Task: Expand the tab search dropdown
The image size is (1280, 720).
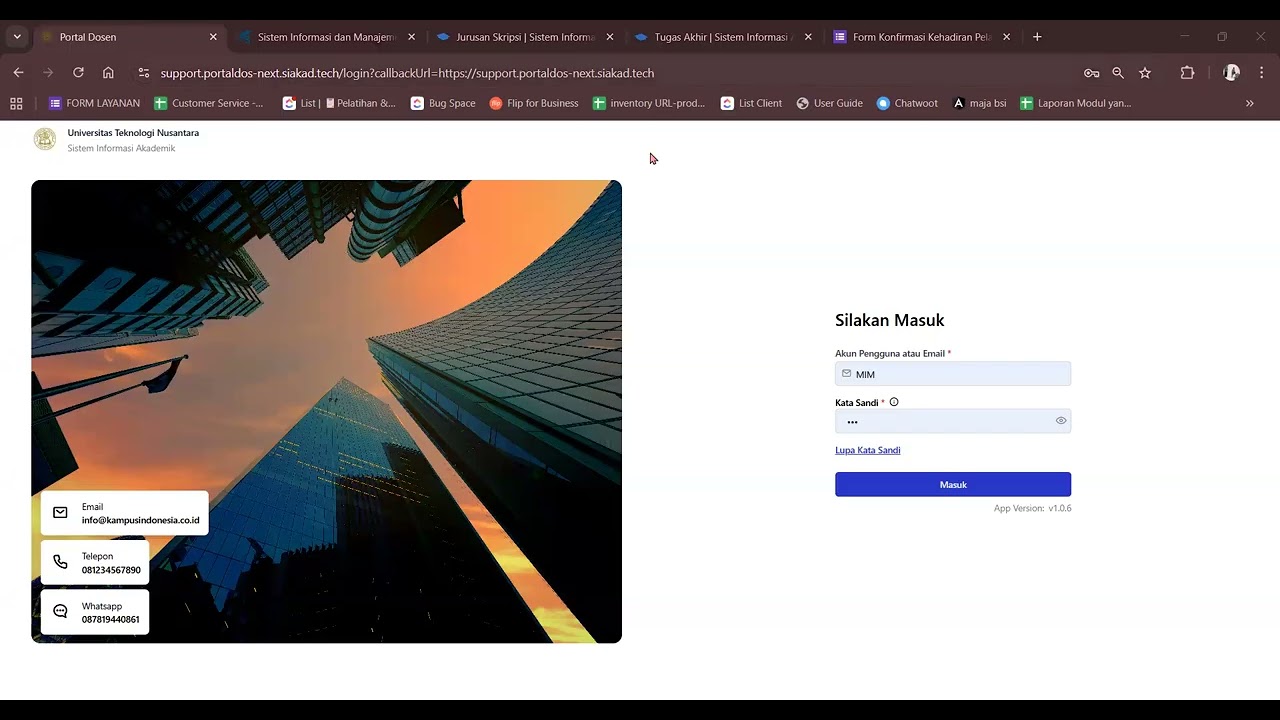Action: pyautogui.click(x=17, y=37)
